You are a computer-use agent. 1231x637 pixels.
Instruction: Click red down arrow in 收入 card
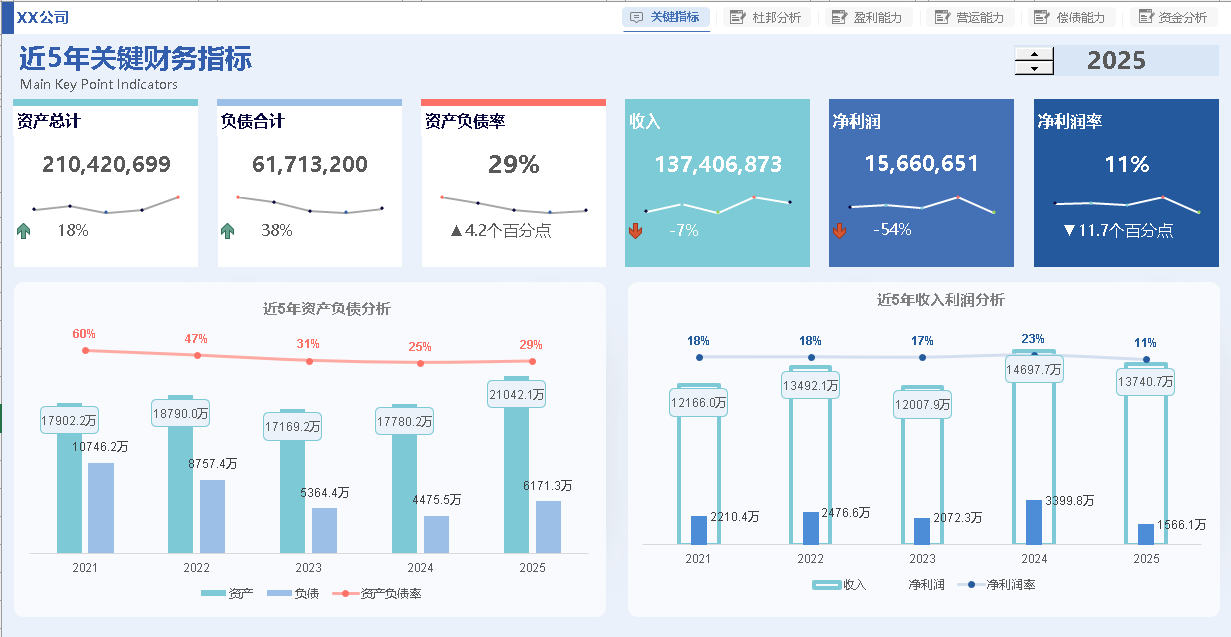(x=635, y=231)
